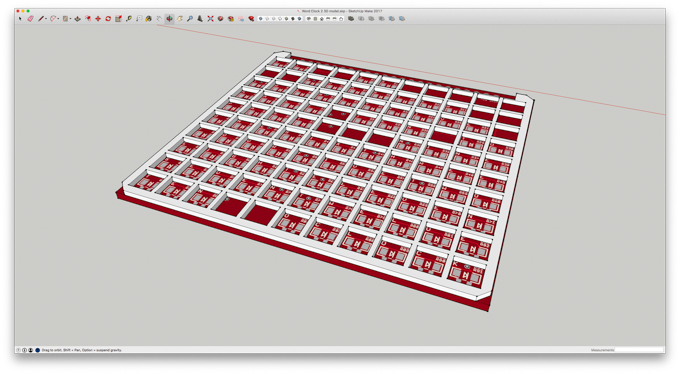Toggle X-Ray face style
Image resolution: width=680 pixels, height=374 pixels.
(x=261, y=19)
